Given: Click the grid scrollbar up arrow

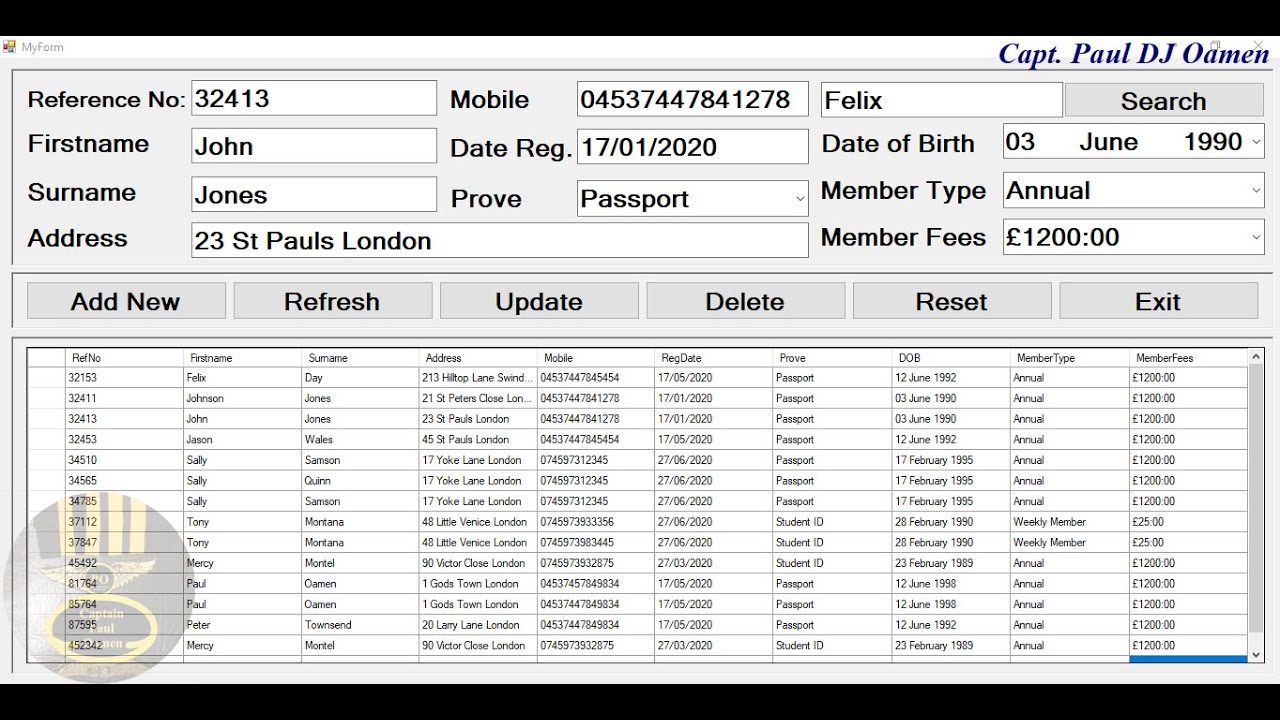Looking at the screenshot, I should tap(1256, 356).
